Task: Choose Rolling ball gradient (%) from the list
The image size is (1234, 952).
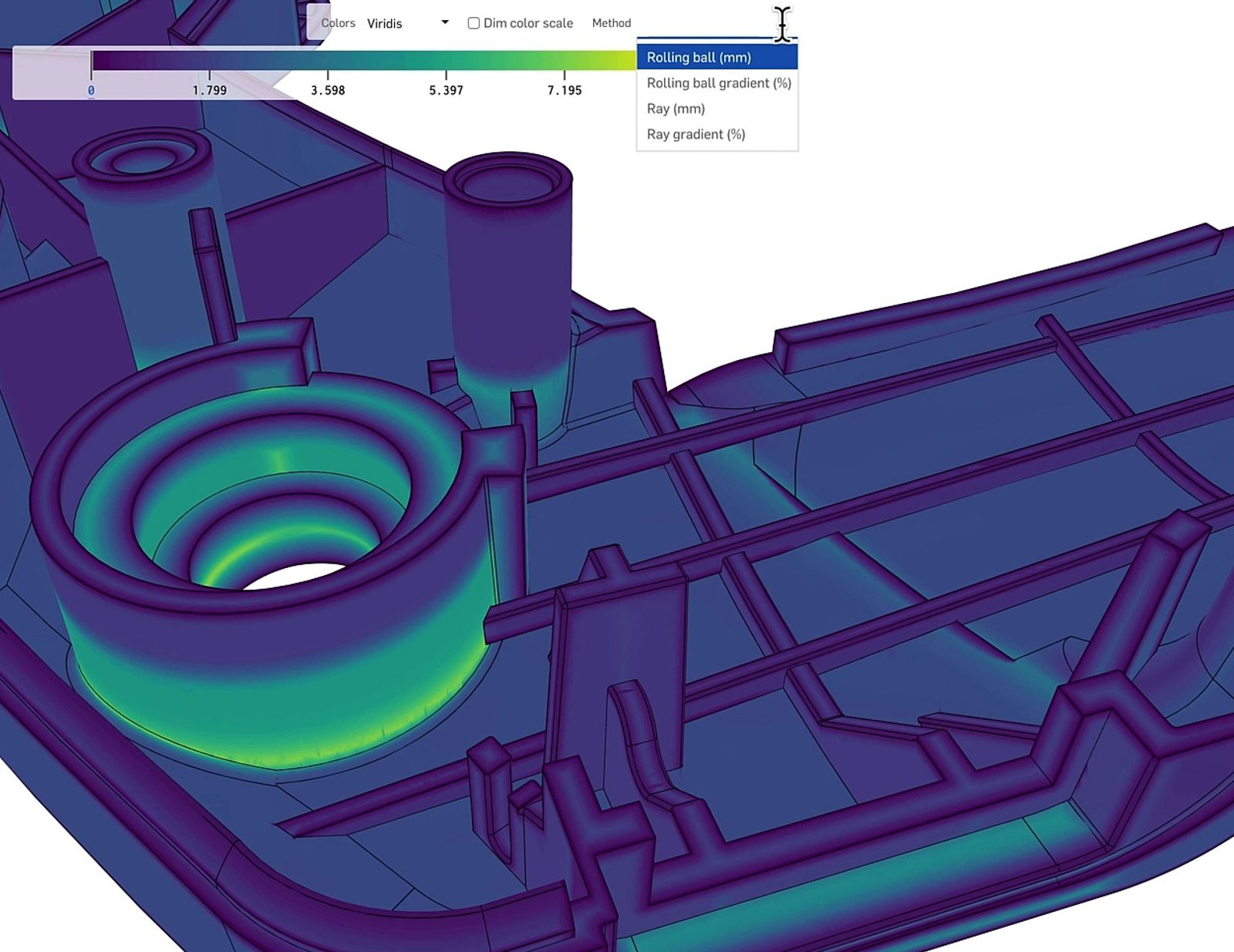Action: (x=717, y=82)
